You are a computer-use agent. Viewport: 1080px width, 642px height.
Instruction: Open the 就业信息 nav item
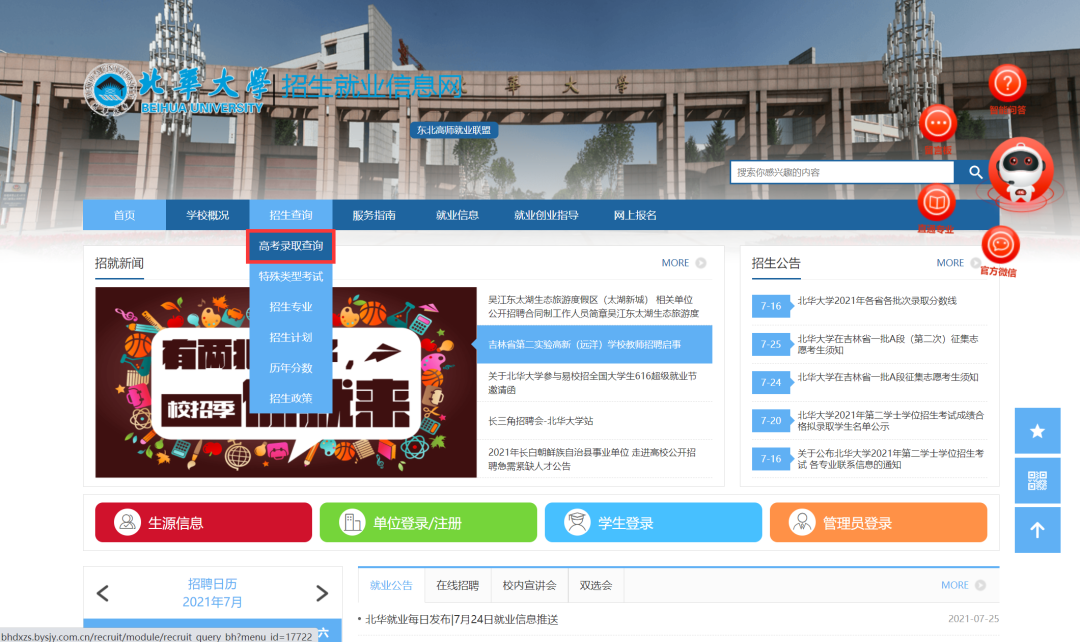(457, 215)
